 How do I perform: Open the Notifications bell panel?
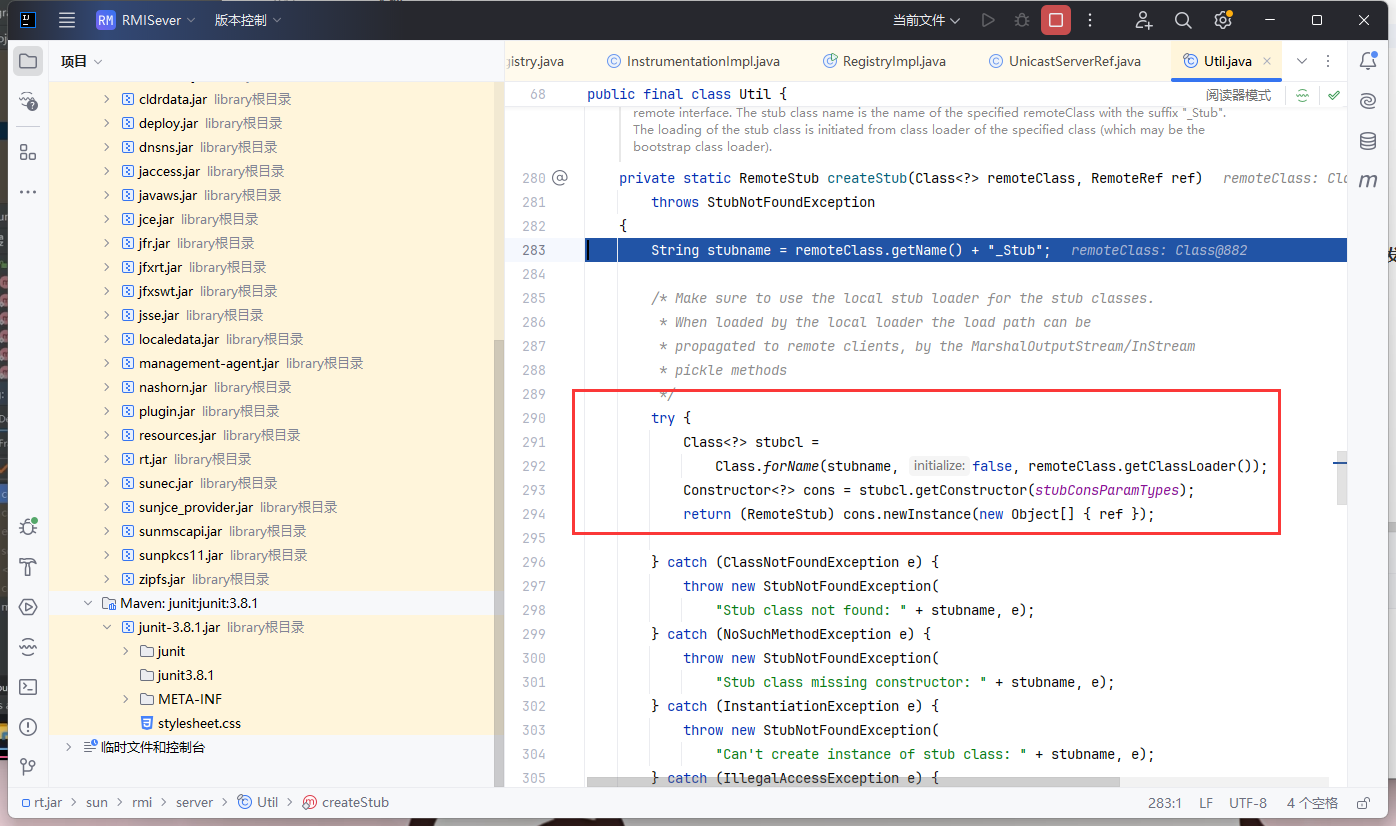pos(1367,61)
